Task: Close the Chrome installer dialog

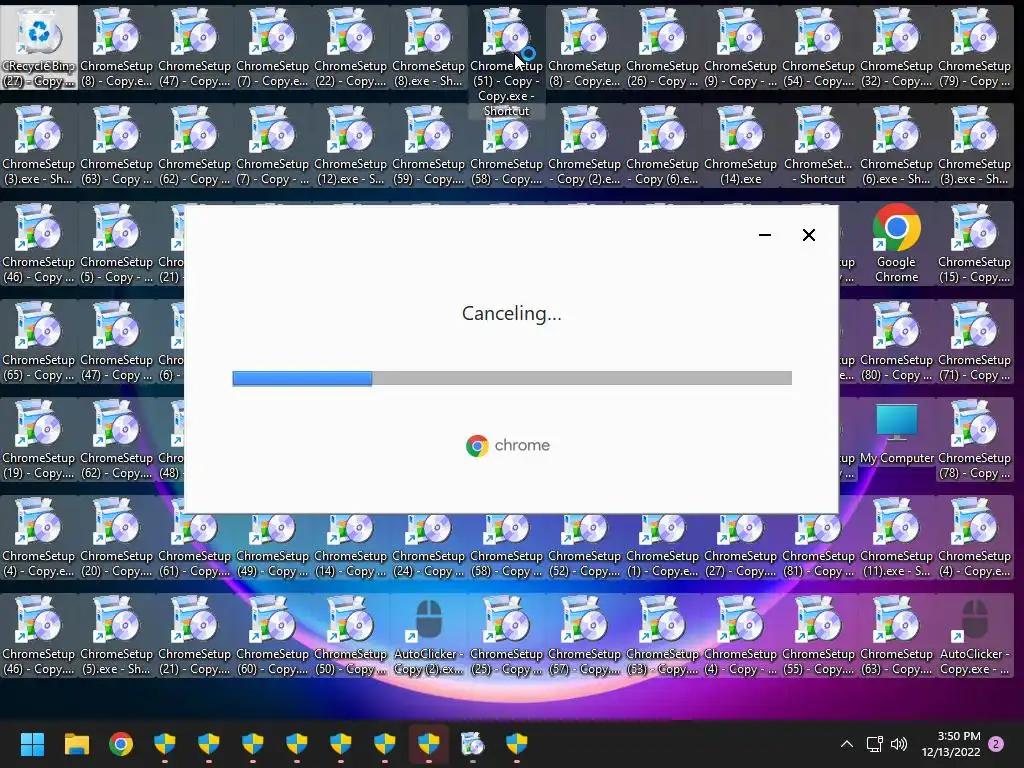Action: pyautogui.click(x=808, y=235)
